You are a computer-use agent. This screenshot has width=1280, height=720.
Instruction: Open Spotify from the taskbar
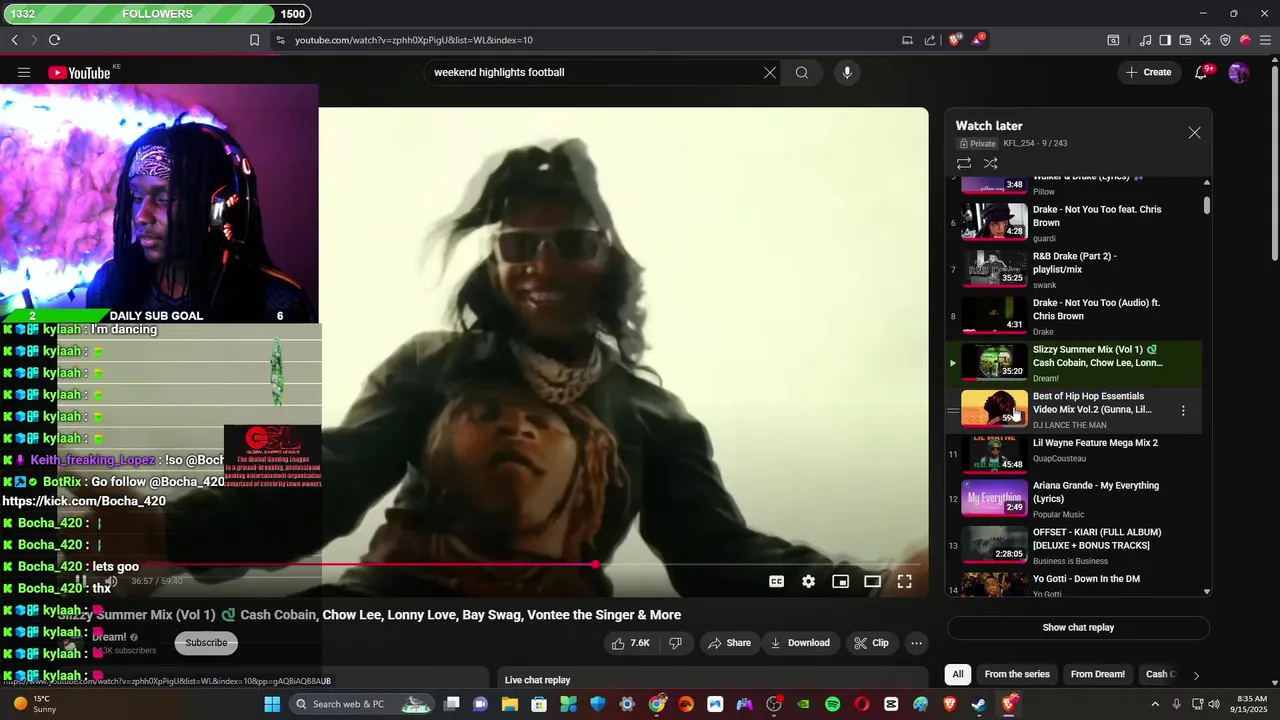coord(832,704)
